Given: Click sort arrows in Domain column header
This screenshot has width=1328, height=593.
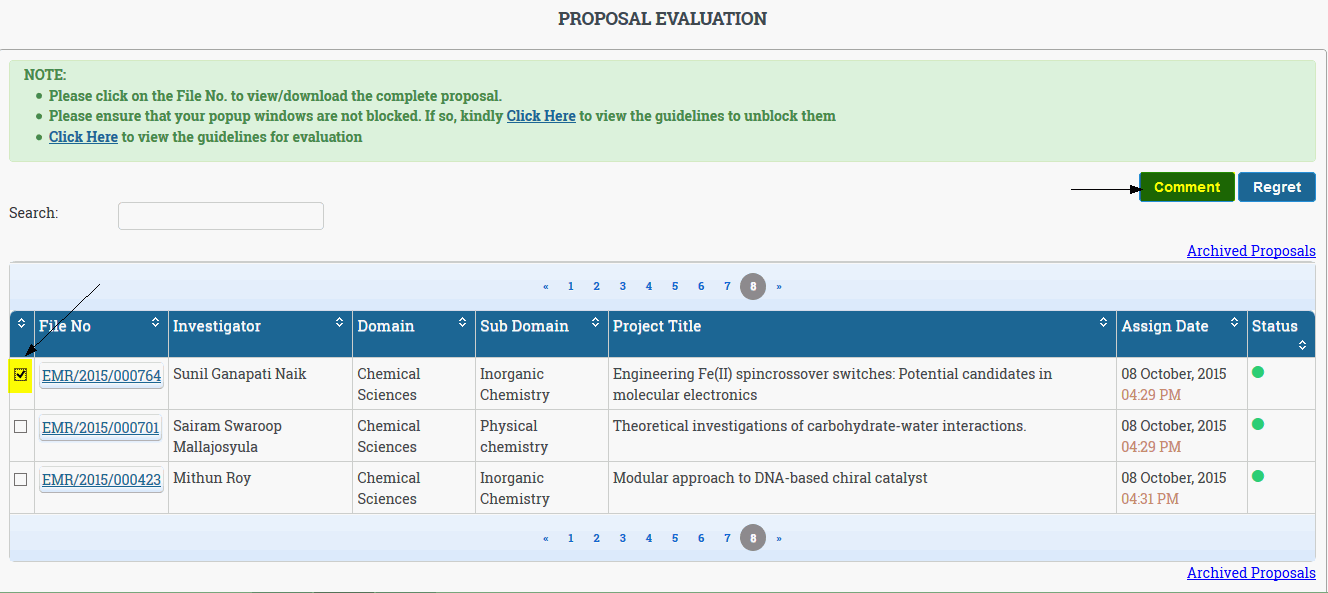Looking at the screenshot, I should [462, 323].
